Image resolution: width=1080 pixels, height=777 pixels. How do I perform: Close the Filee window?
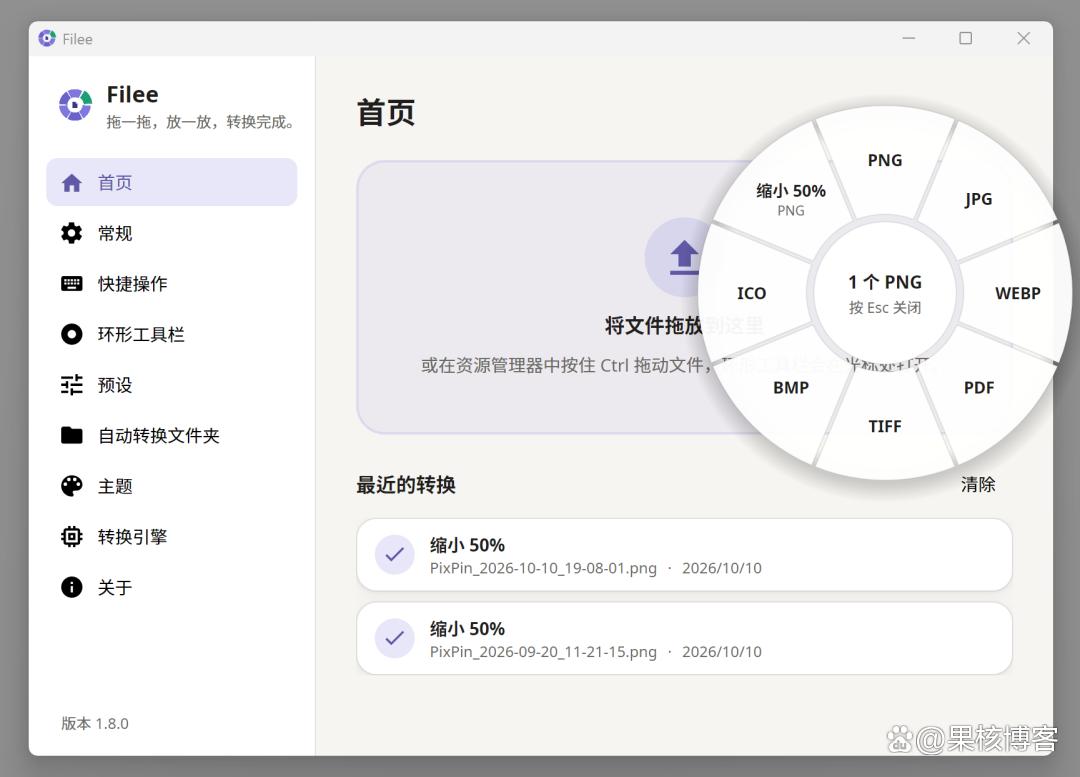[1024, 39]
